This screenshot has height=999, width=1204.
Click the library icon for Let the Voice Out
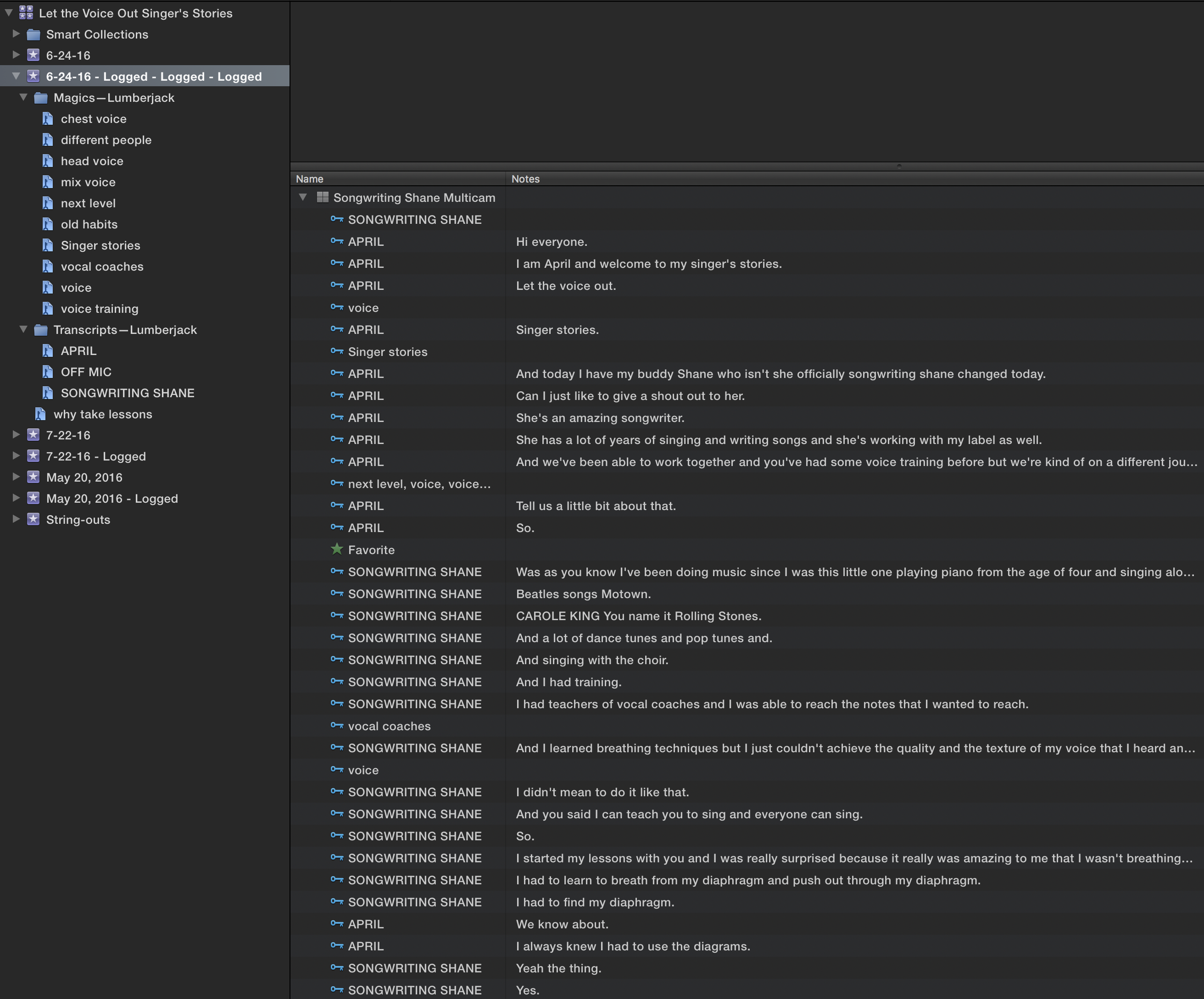[x=26, y=12]
